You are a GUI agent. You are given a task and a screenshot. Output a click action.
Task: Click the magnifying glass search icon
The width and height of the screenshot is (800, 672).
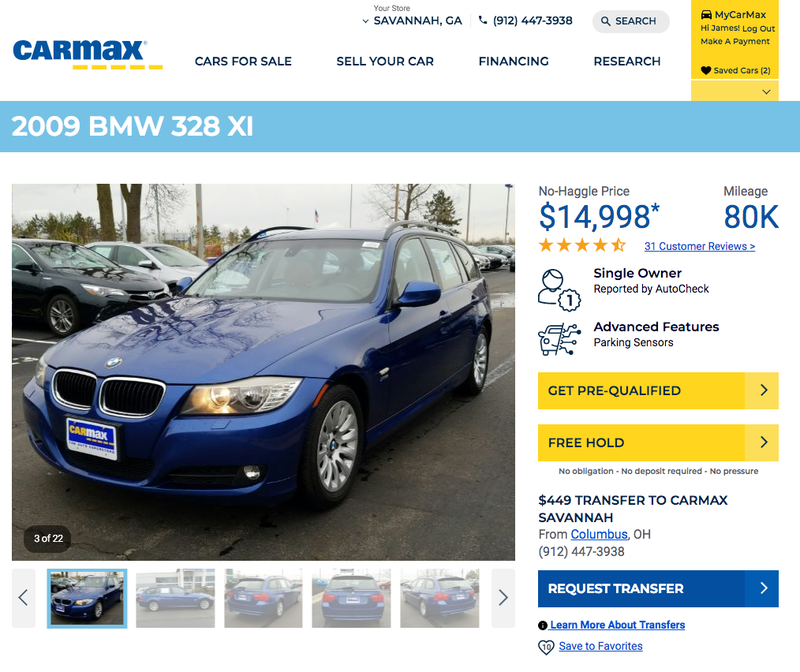pos(605,21)
